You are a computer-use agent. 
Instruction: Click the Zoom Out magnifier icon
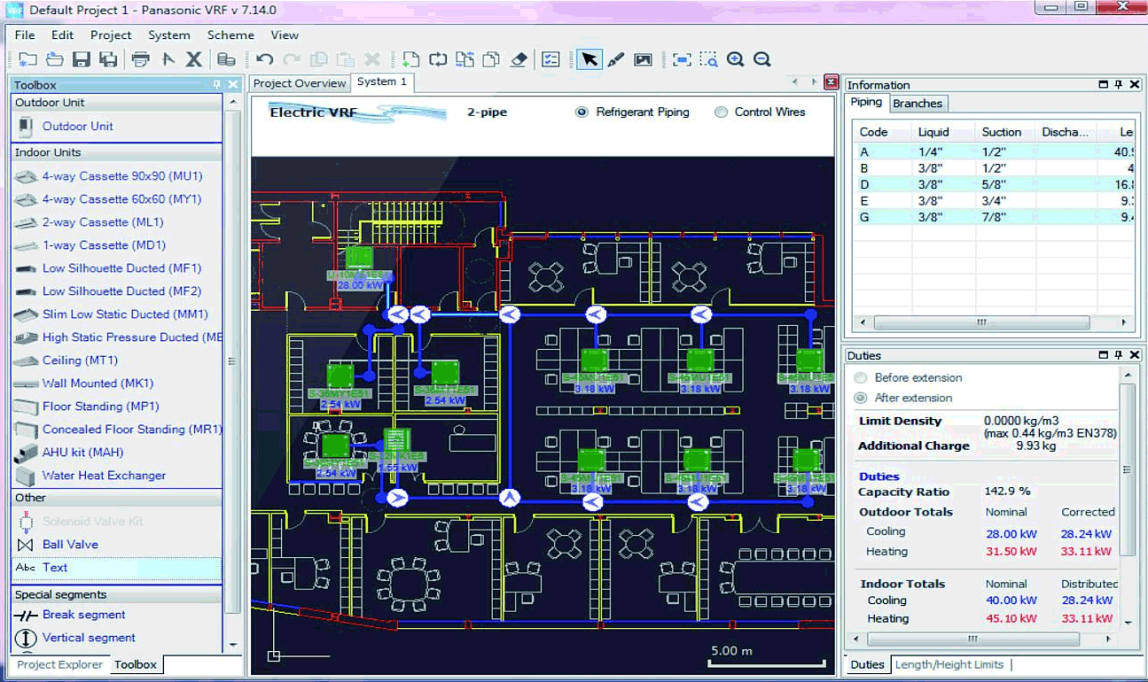pyautogui.click(x=762, y=59)
